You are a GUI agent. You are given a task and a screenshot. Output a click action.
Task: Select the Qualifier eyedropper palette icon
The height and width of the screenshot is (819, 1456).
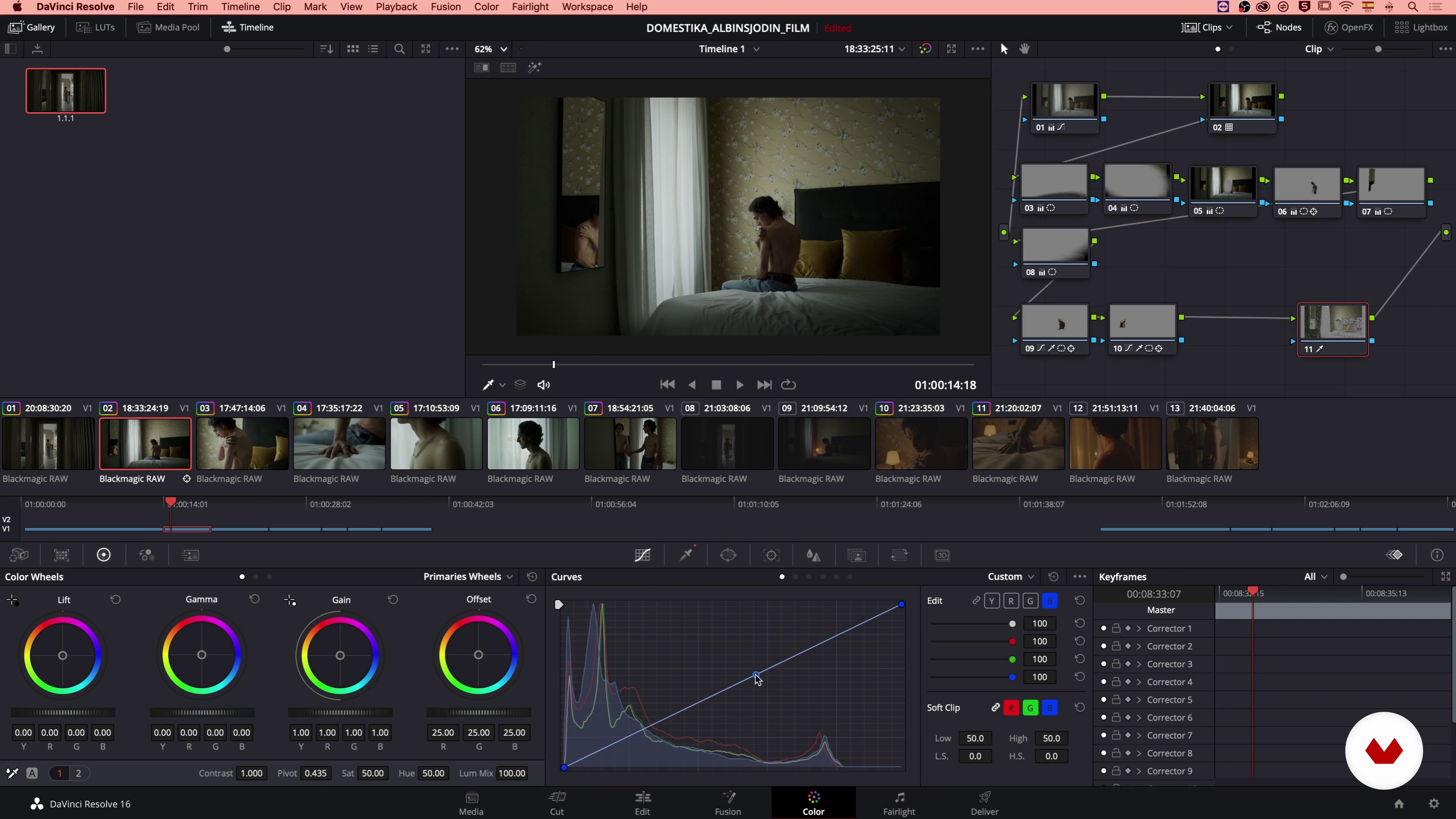[x=686, y=555]
